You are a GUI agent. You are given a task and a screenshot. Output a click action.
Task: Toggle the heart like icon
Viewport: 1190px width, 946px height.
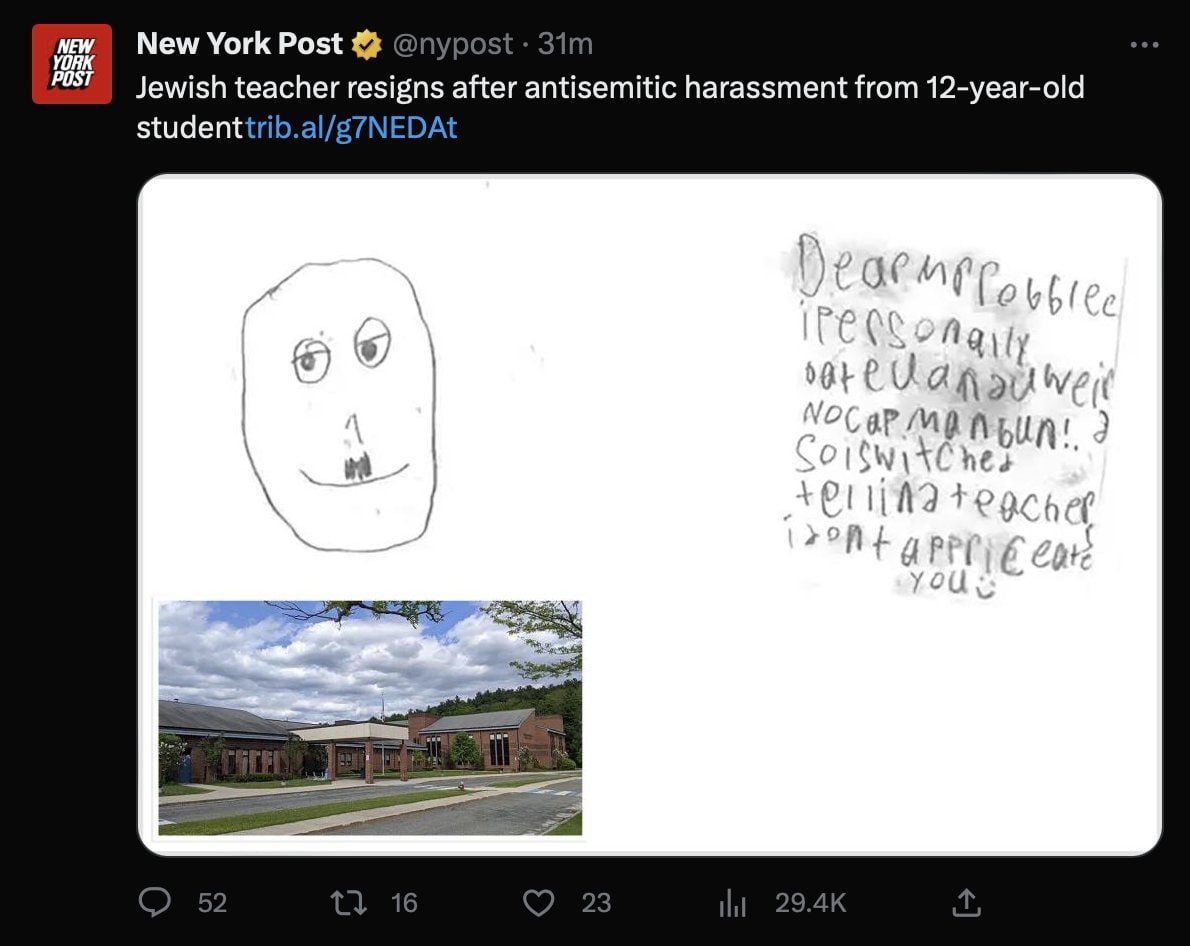point(539,903)
